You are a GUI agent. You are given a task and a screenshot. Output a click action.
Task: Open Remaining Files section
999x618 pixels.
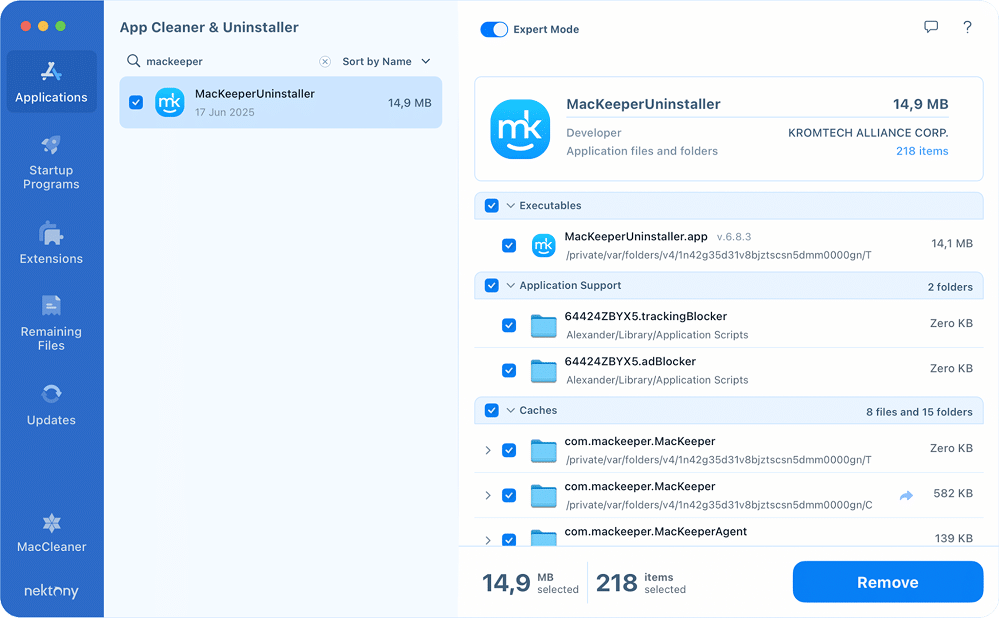(51, 322)
